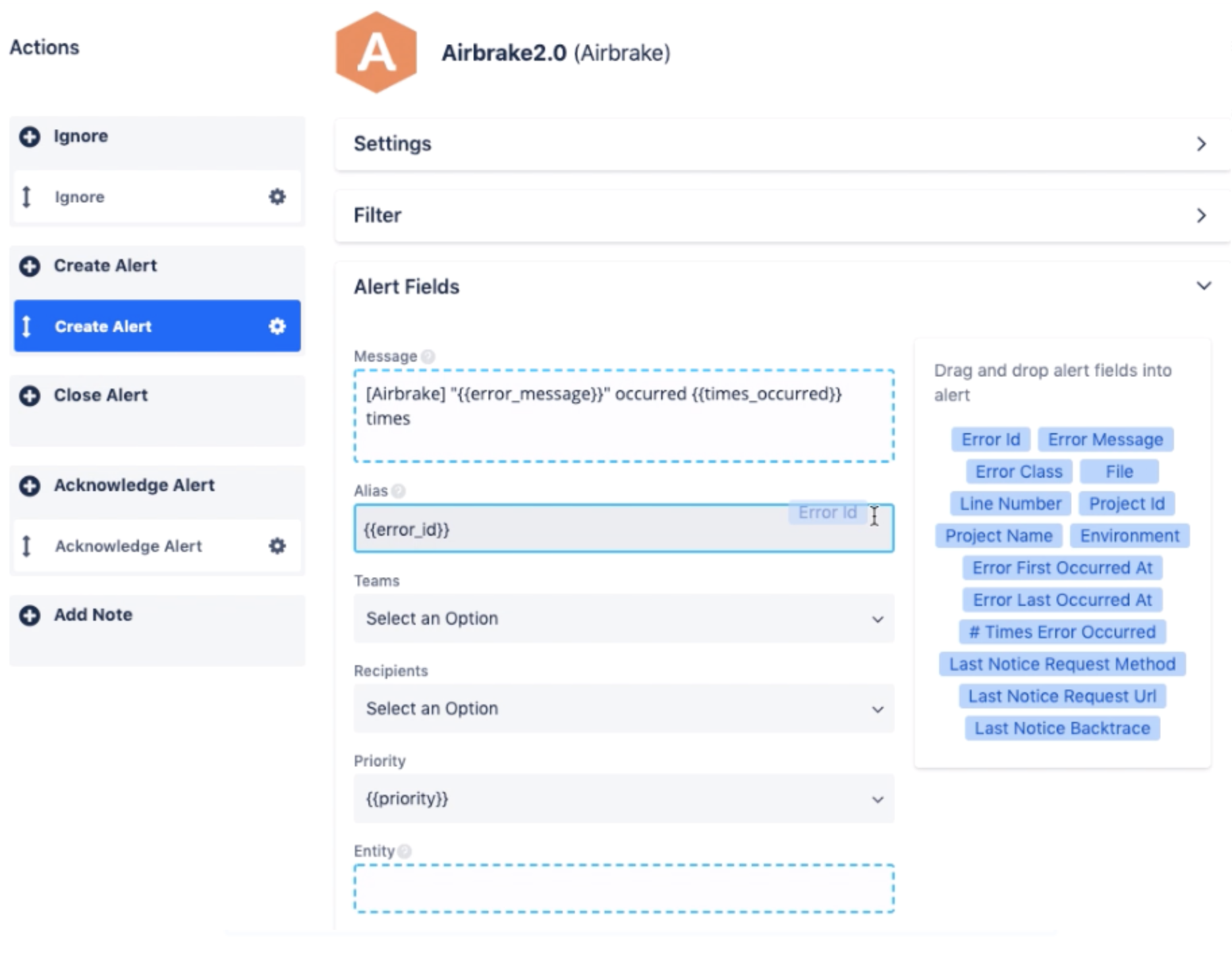1232x954 pixels.
Task: Click the Airbrake2.0 (Airbrake) title
Action: click(x=556, y=53)
